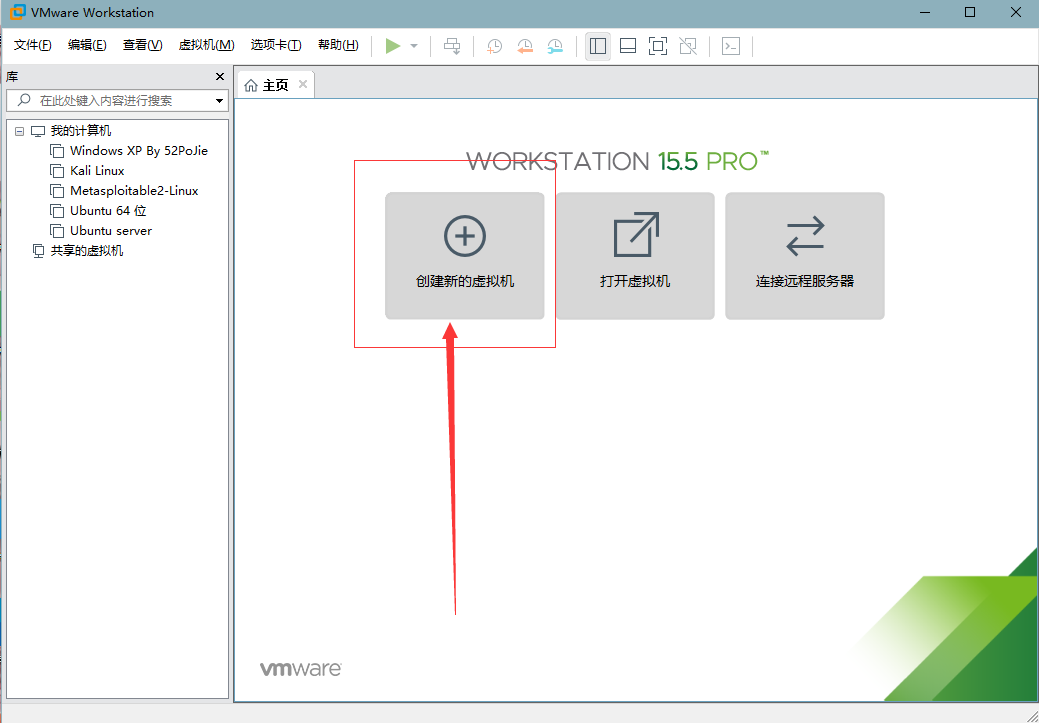Maximize the VMware Workstation window
Image resolution: width=1039 pixels, height=723 pixels.
[970, 12]
